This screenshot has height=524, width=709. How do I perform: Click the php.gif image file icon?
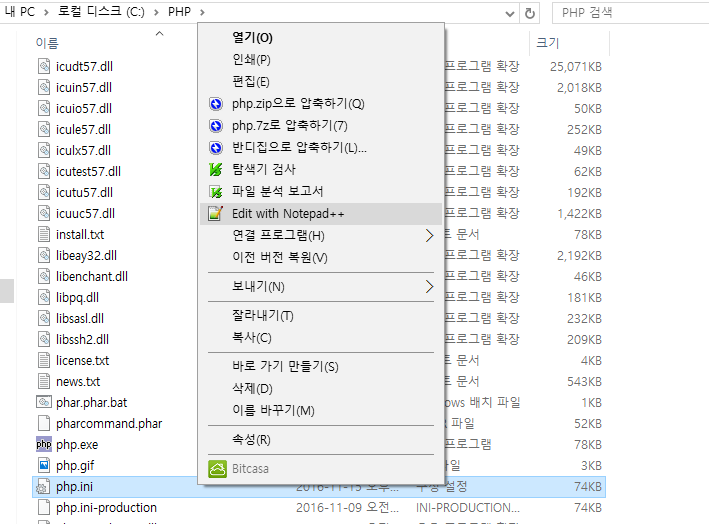pyautogui.click(x=44, y=465)
